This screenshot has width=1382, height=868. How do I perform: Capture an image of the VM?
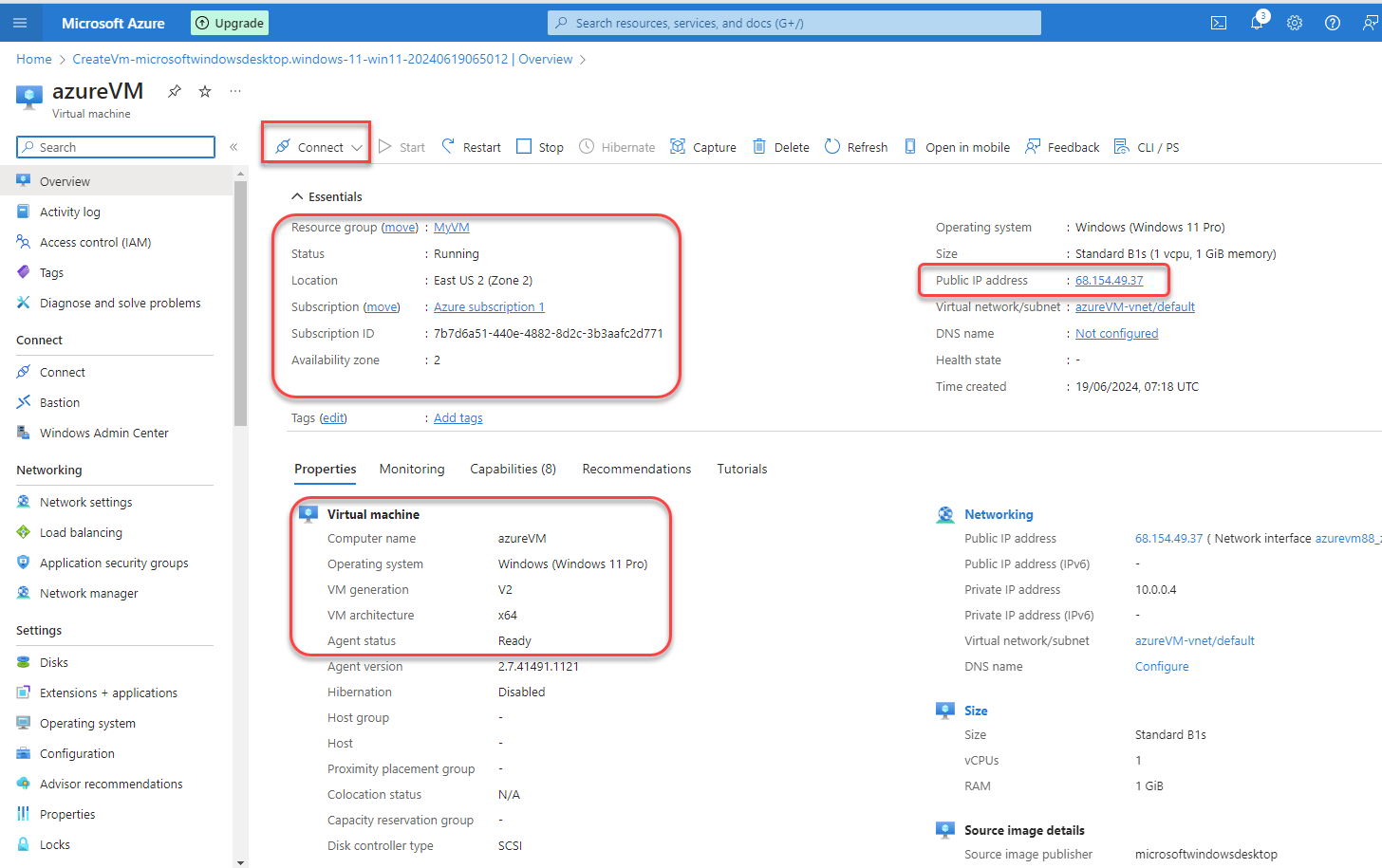[x=702, y=146]
